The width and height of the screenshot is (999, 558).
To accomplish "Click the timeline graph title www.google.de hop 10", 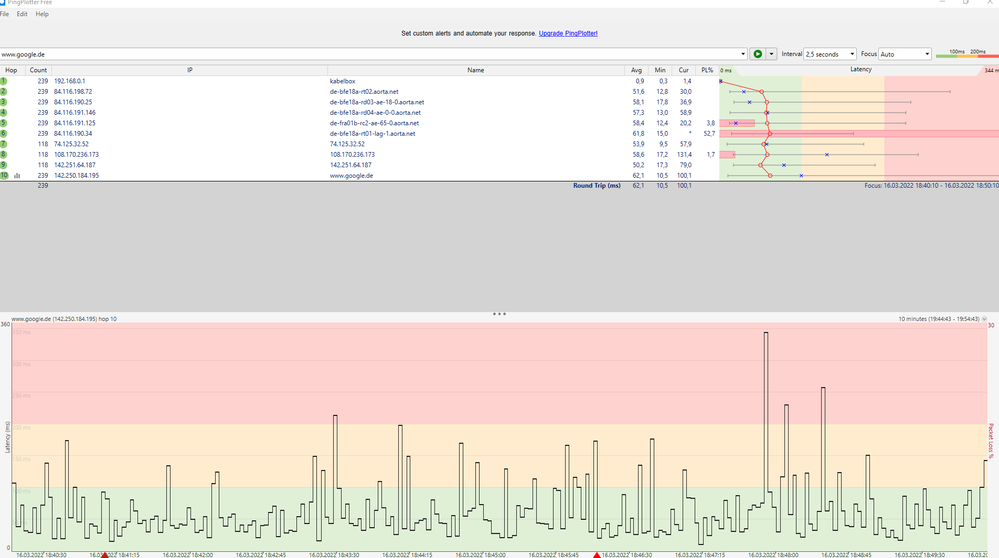I will coord(64,318).
